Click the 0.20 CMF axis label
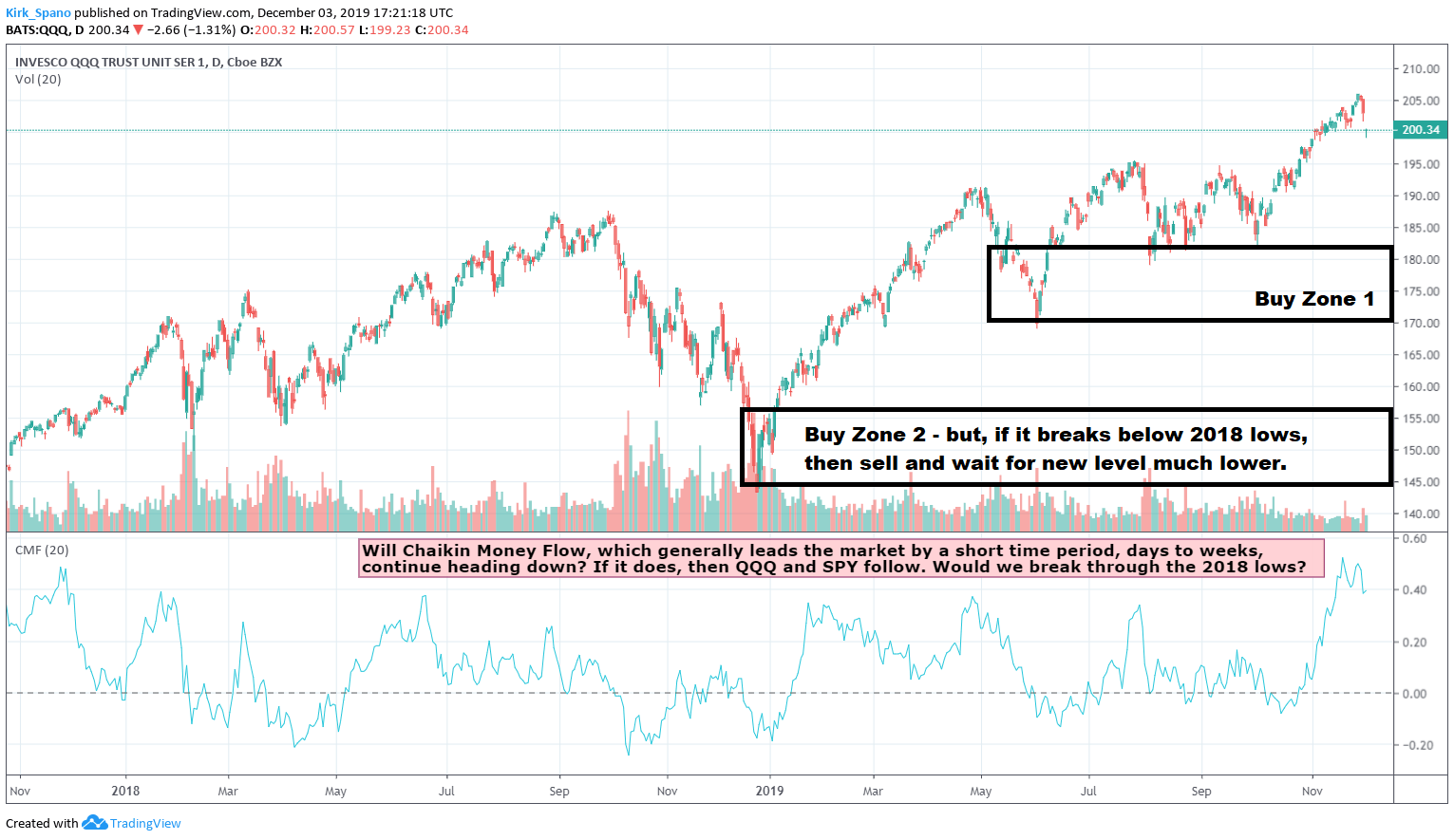 [x=1415, y=643]
